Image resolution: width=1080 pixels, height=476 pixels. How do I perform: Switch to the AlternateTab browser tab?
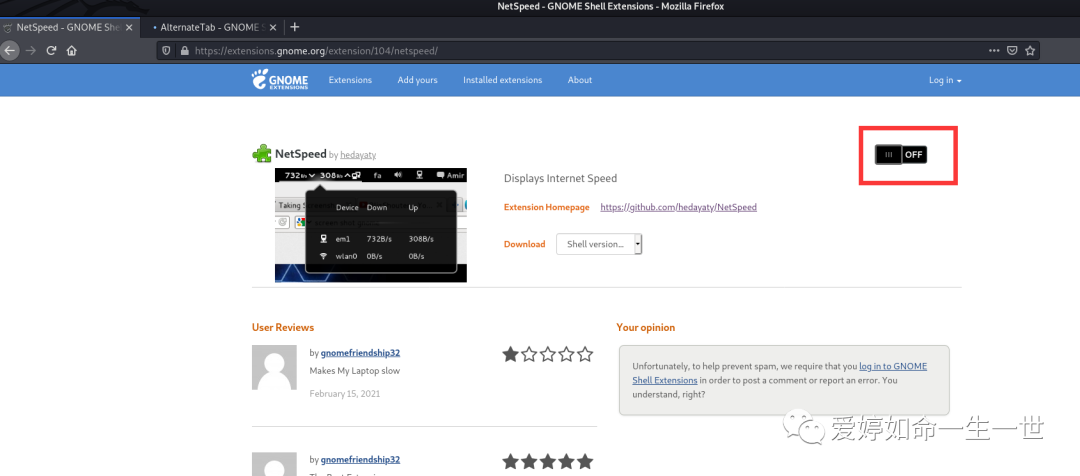(214, 28)
